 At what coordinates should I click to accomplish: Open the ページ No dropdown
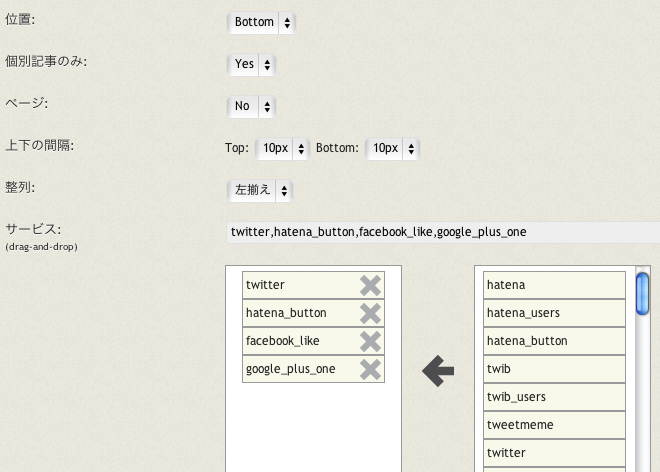coord(251,107)
